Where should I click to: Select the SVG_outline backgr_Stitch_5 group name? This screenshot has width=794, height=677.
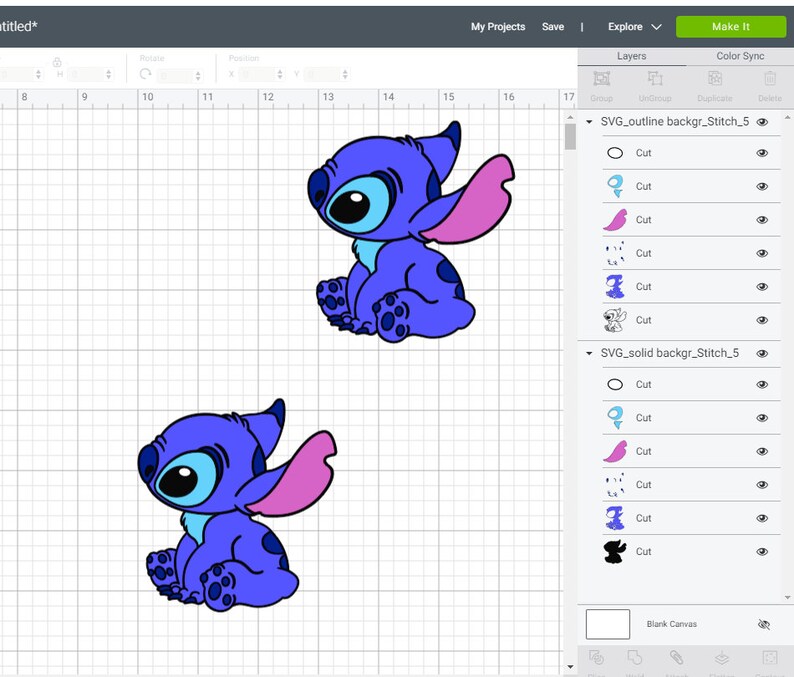coord(674,122)
